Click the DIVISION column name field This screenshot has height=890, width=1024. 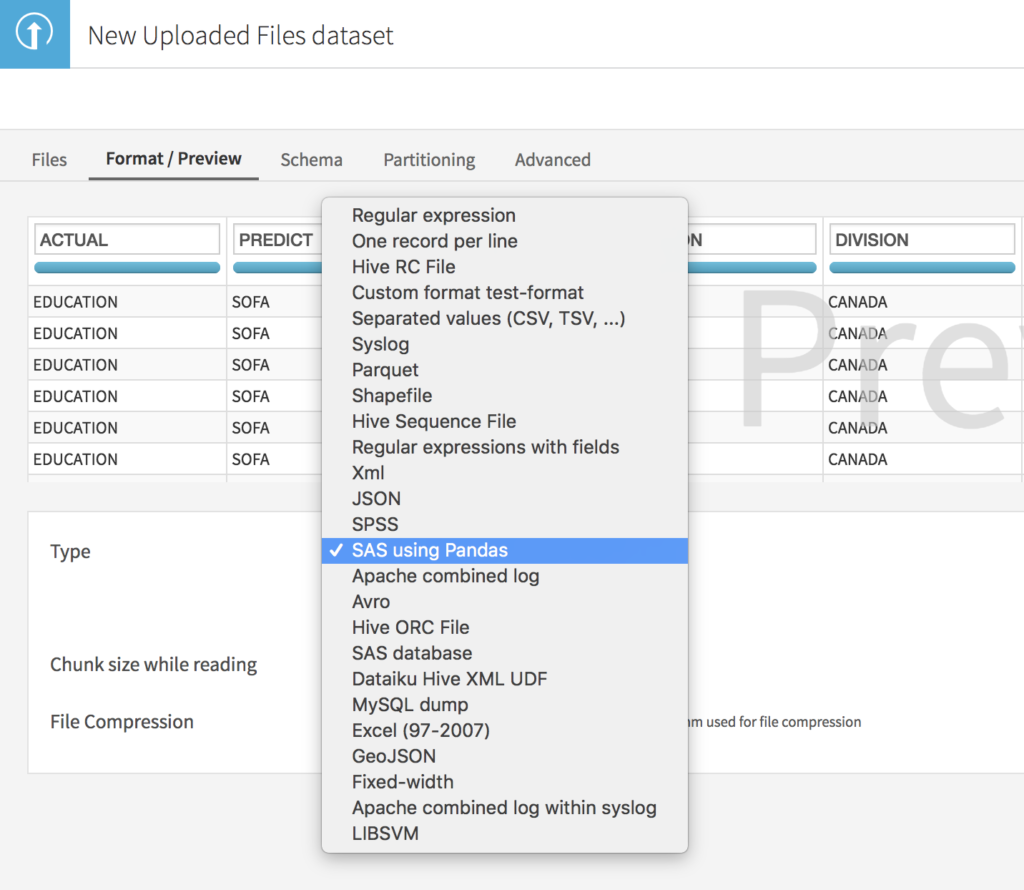[921, 239]
